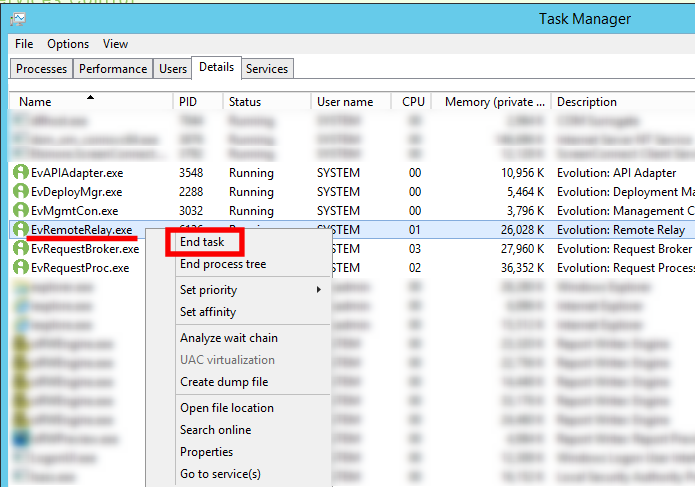Image resolution: width=695 pixels, height=487 pixels.
Task: Open the File menu
Action: (x=24, y=44)
